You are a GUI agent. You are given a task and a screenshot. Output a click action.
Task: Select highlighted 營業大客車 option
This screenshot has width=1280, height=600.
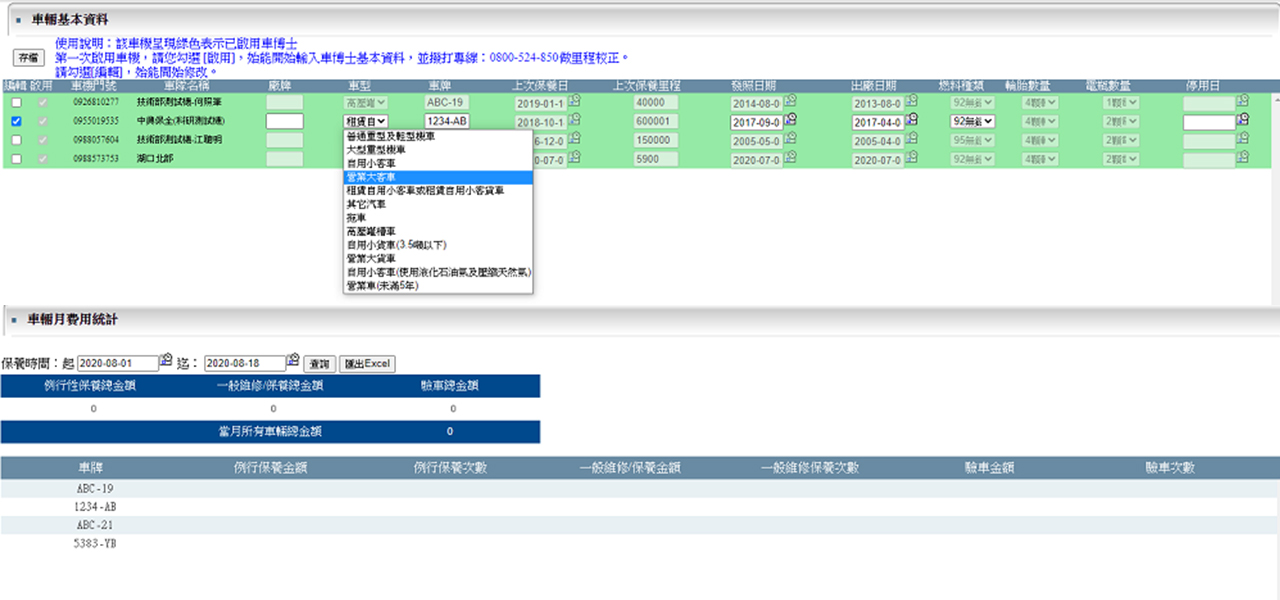coord(438,176)
